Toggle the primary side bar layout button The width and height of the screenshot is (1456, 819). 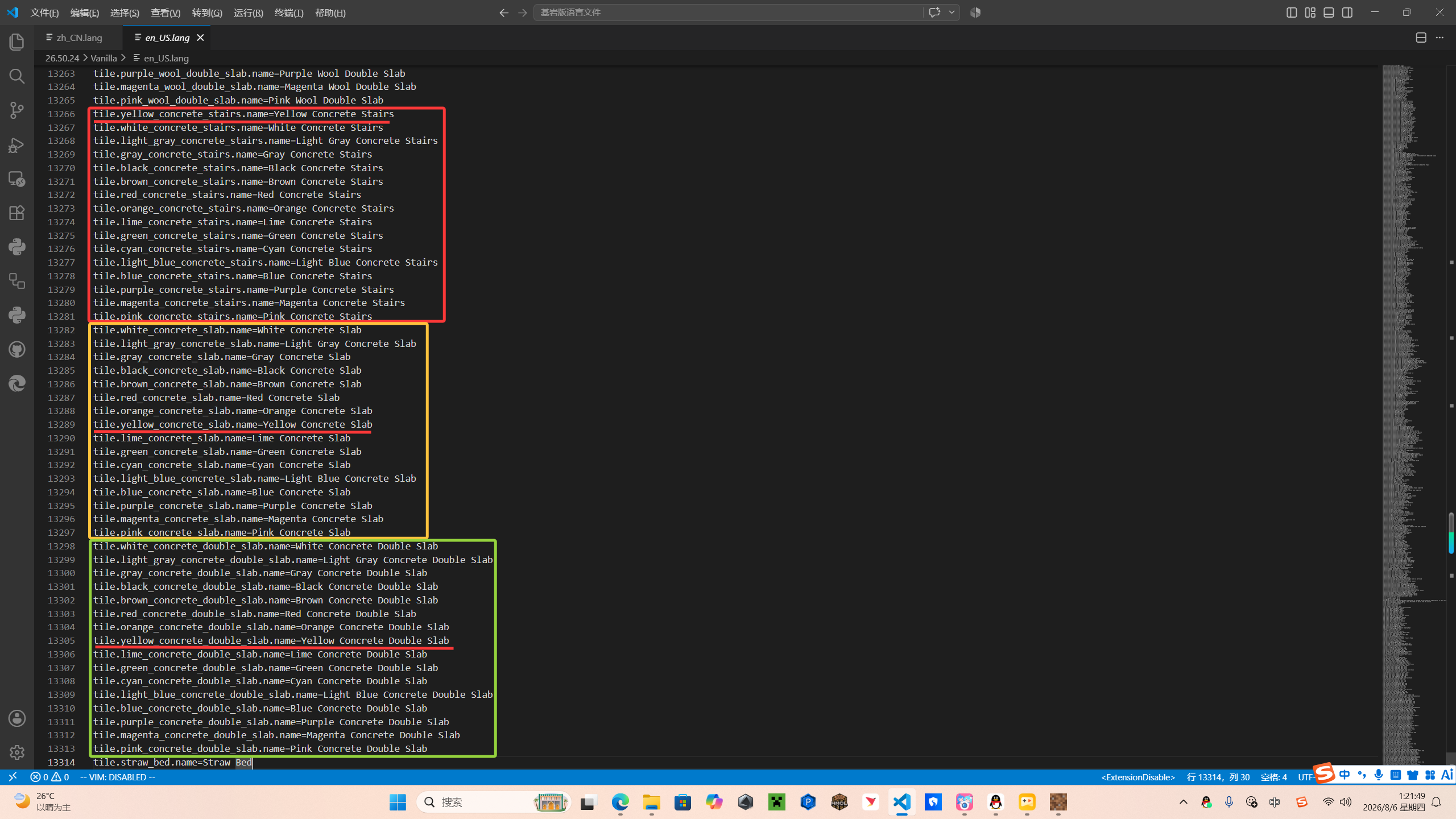click(x=1292, y=13)
